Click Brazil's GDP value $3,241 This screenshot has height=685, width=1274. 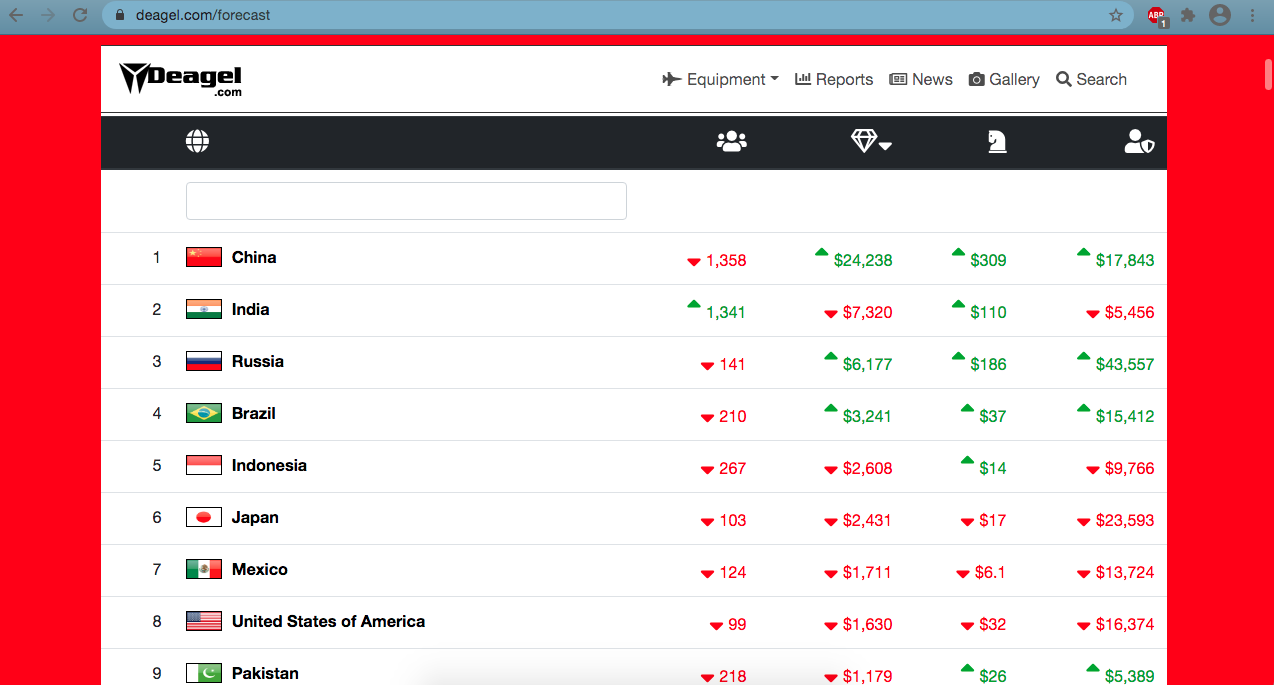(868, 417)
